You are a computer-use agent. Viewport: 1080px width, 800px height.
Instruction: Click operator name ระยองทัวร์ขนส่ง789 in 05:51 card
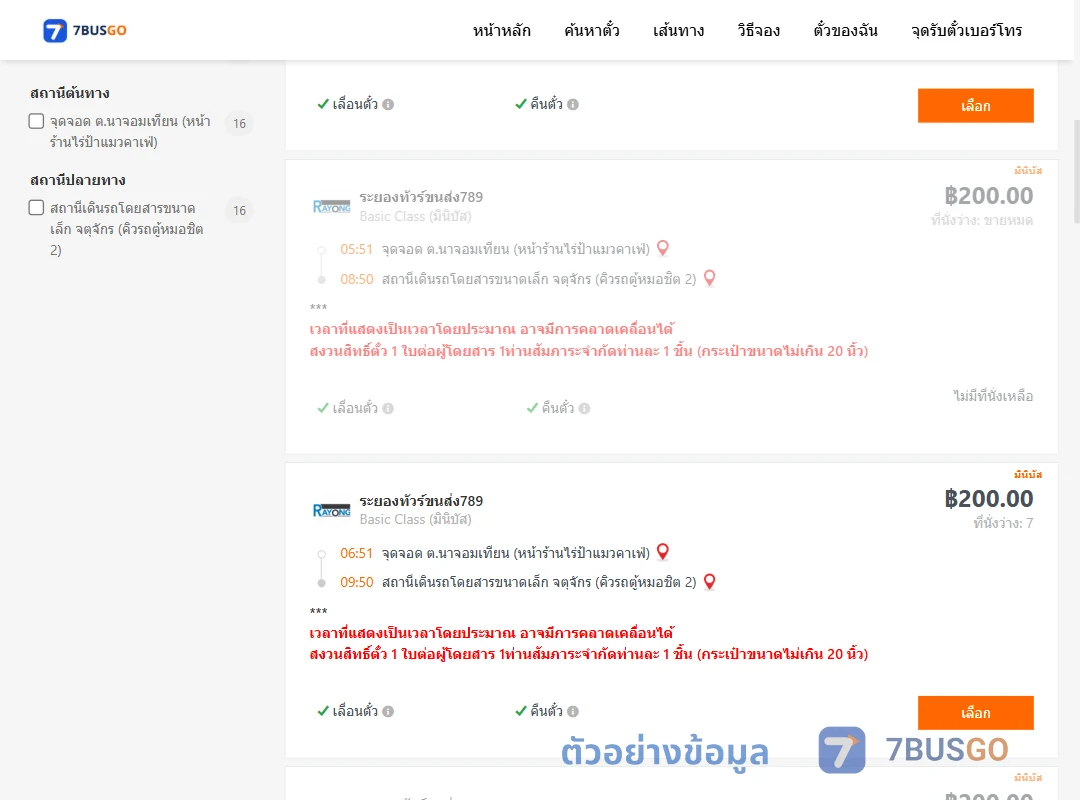point(421,197)
